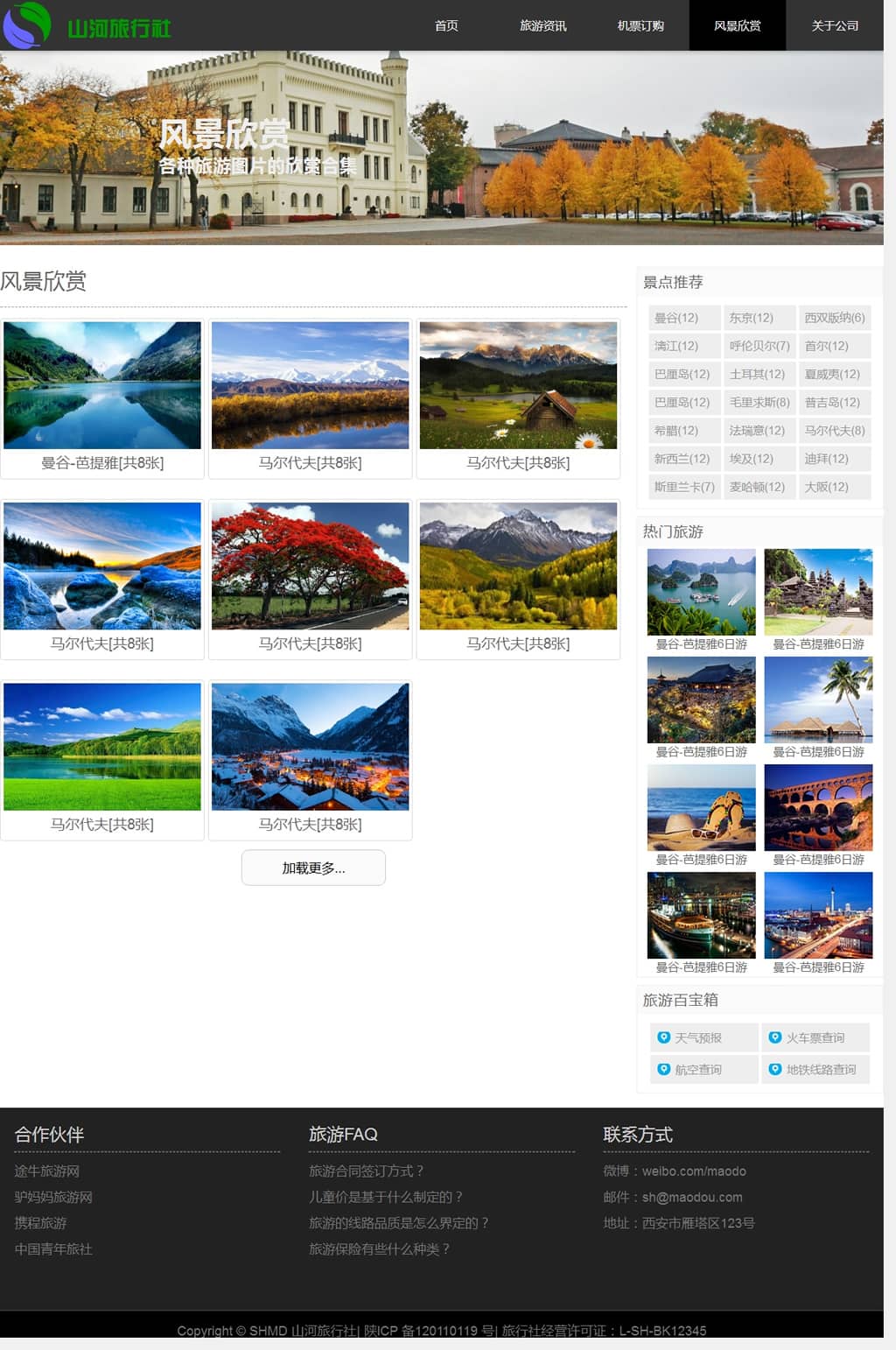Screen dimensions: 896x1350
Task: Click the 火车票查询 location pin icon
Action: click(x=774, y=1037)
